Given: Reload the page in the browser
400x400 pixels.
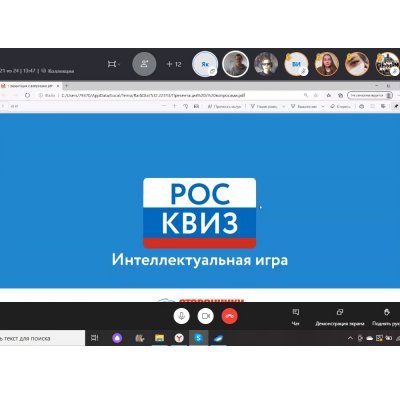Looking at the screenshot, I should point(27,95).
